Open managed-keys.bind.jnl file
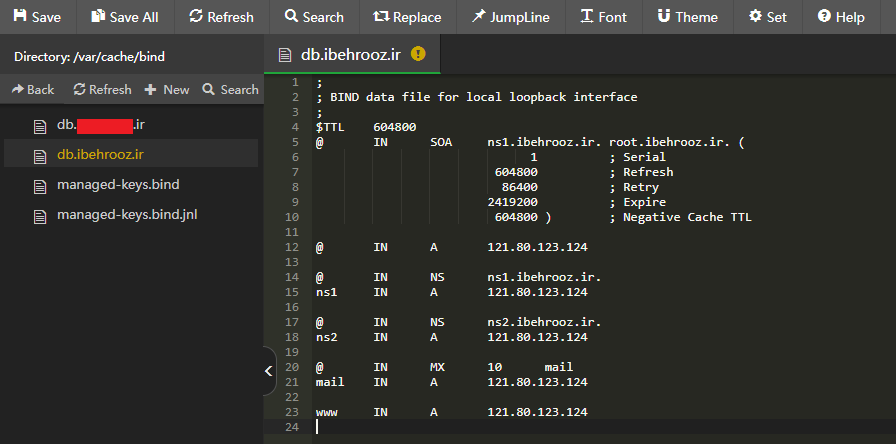 tap(128, 214)
